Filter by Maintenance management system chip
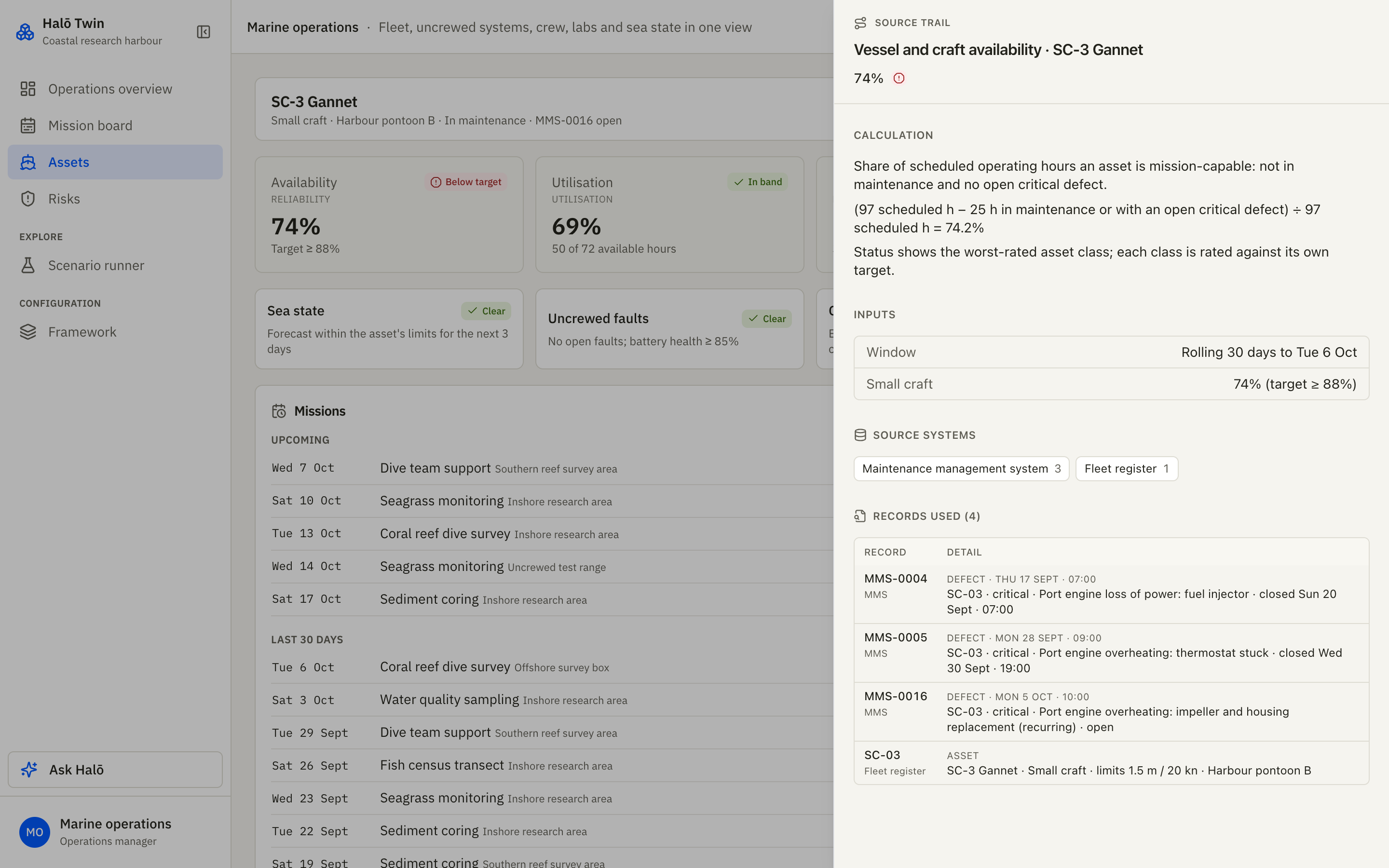 [961, 468]
